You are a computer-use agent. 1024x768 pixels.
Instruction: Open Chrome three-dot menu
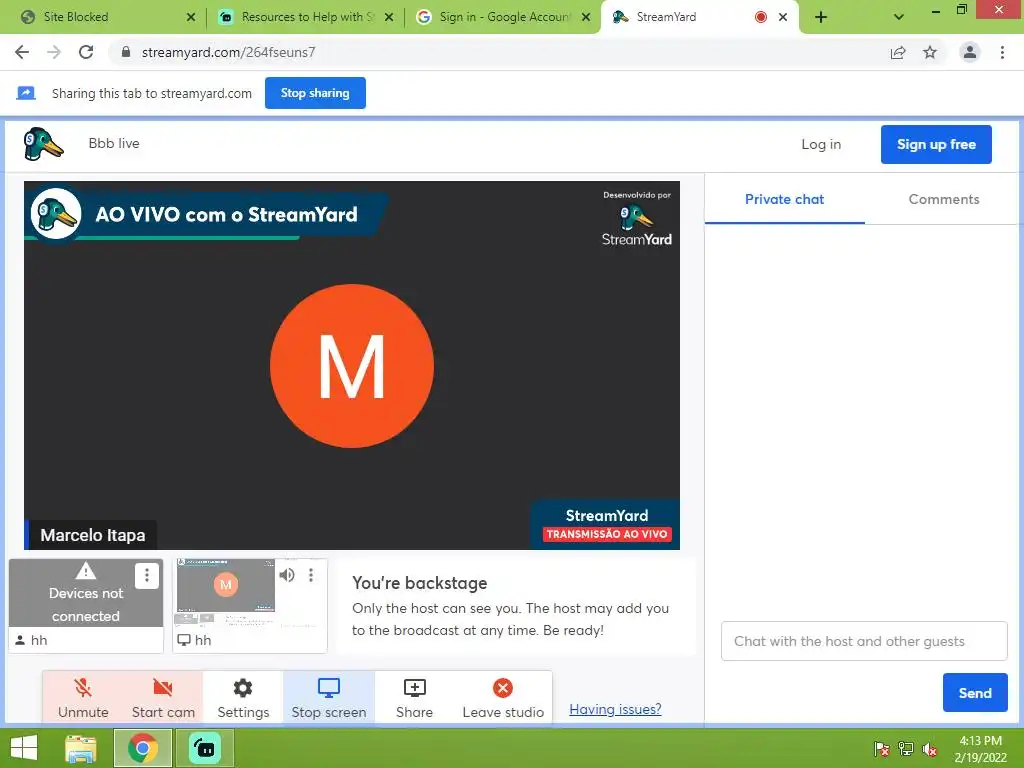click(x=1002, y=52)
